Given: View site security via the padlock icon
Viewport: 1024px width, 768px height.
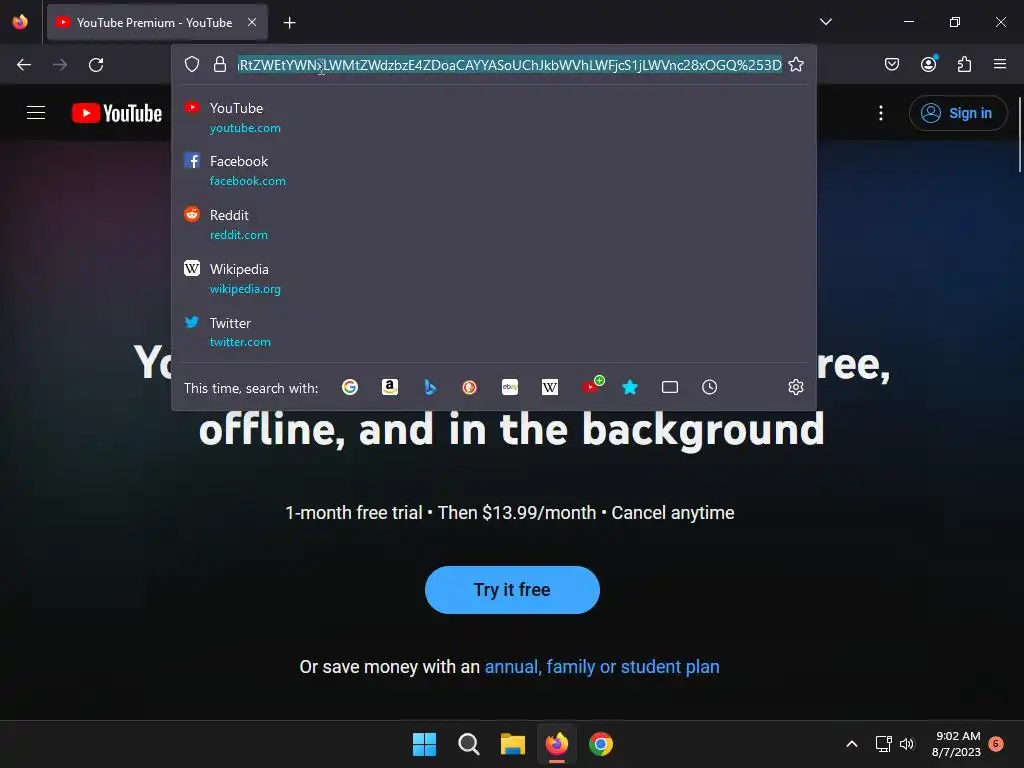Looking at the screenshot, I should coord(220,64).
